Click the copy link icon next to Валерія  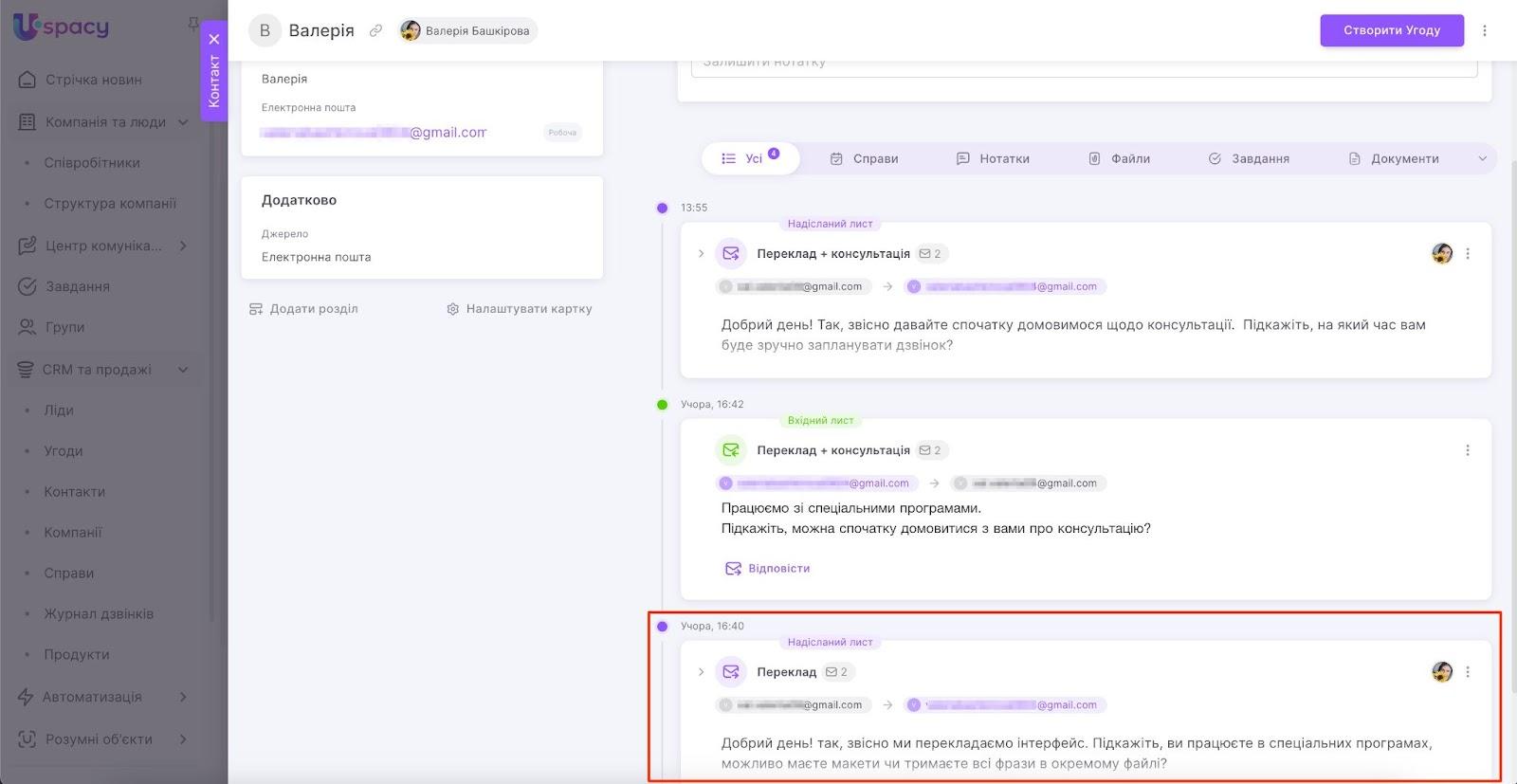pyautogui.click(x=375, y=30)
